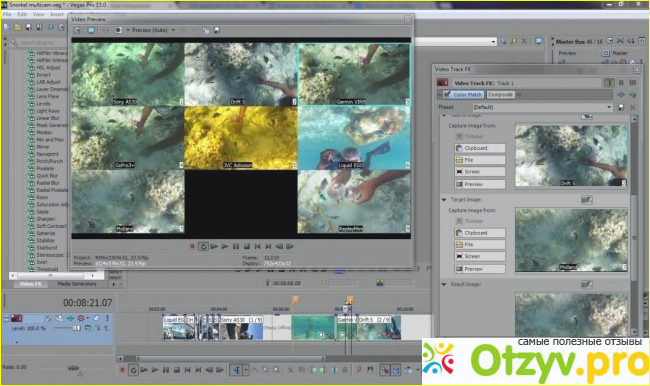Viewport: 650px width, 386px height.
Task: Click the timeline horizontal scrollbar
Action: pos(230,359)
